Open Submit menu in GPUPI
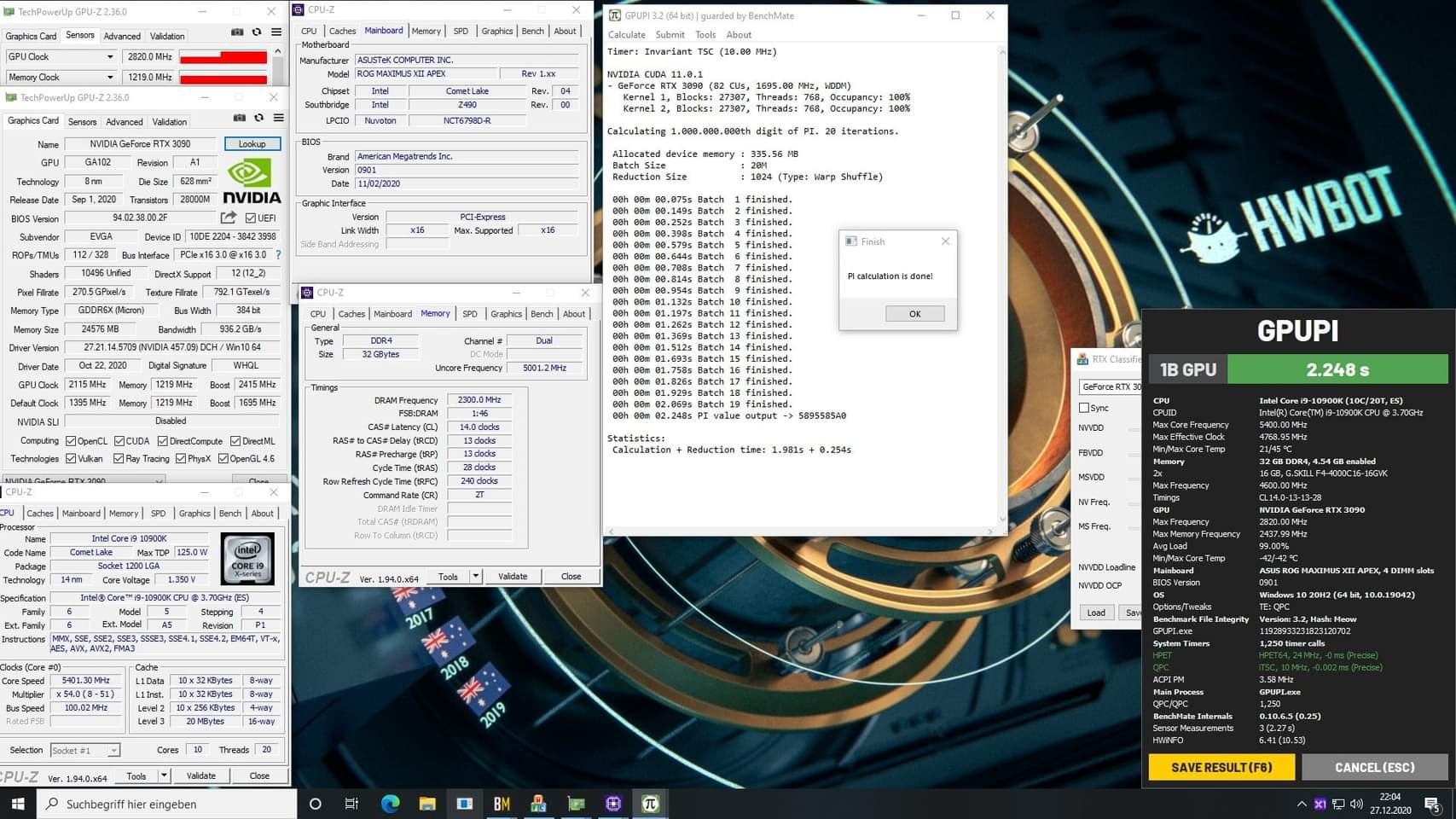 tap(670, 35)
